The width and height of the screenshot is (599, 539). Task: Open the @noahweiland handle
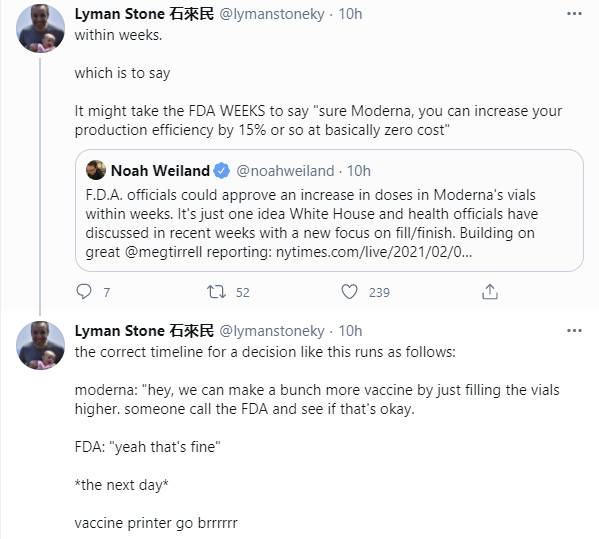[x=285, y=171]
